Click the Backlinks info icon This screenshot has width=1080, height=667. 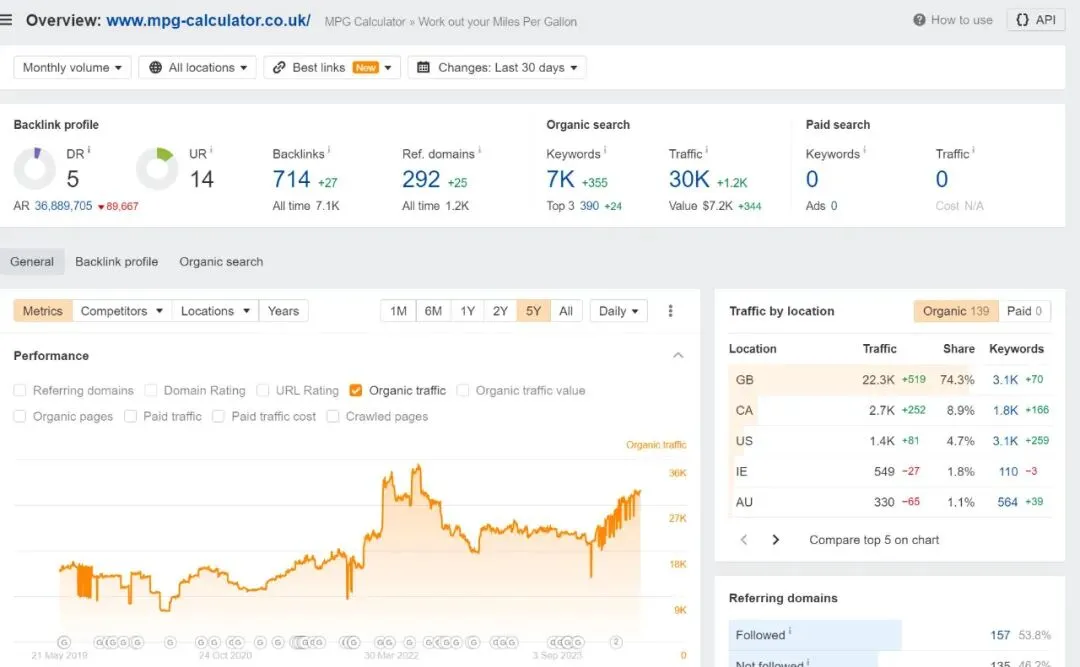[x=329, y=150]
